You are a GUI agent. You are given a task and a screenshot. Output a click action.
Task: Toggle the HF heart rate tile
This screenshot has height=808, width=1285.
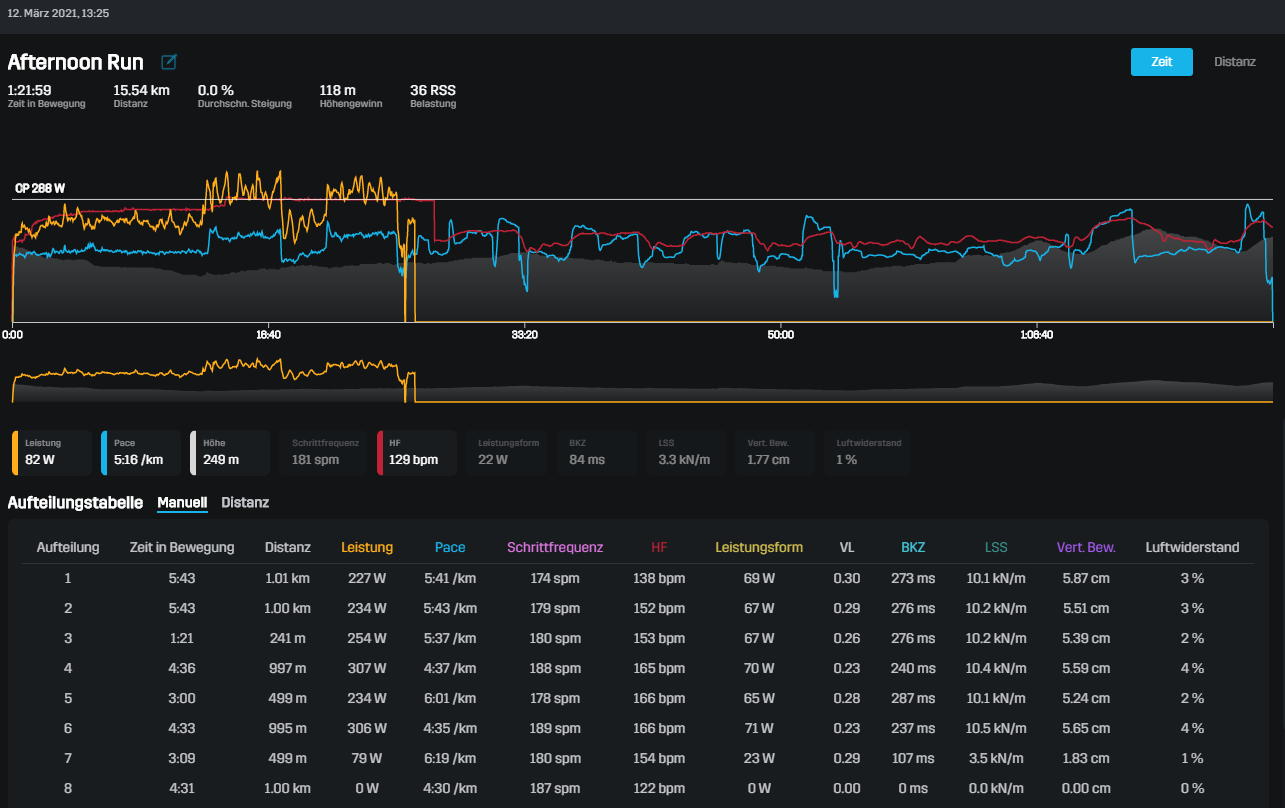417,453
